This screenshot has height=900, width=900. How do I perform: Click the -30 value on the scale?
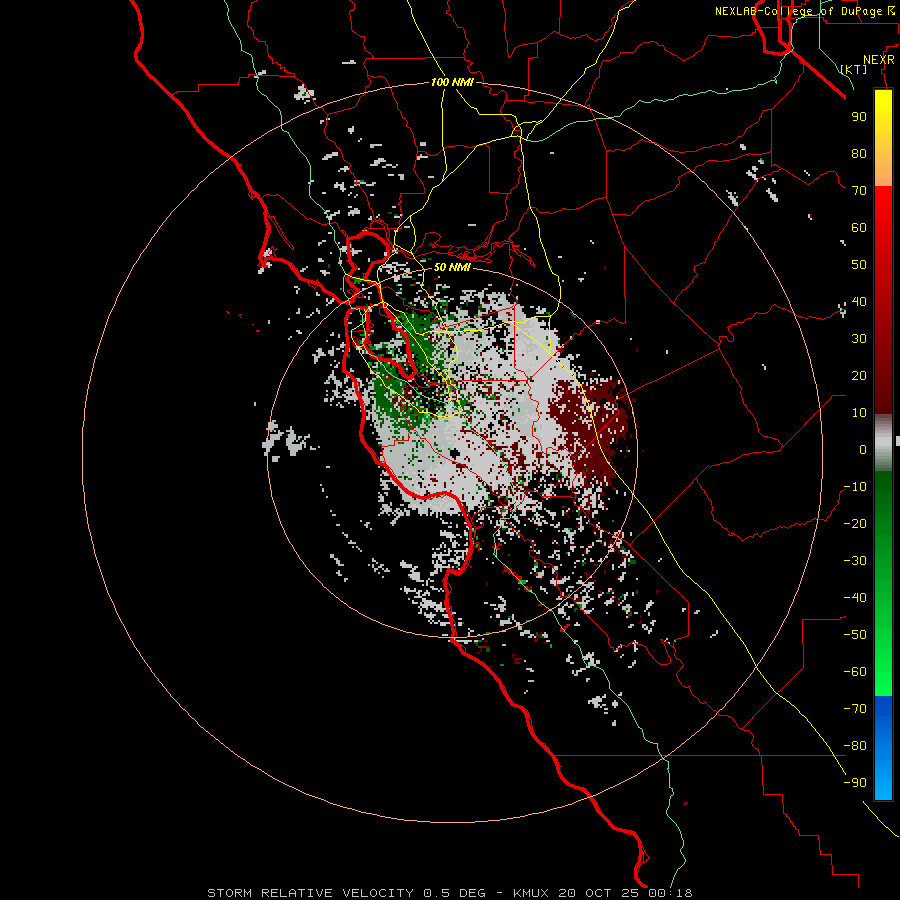point(855,561)
